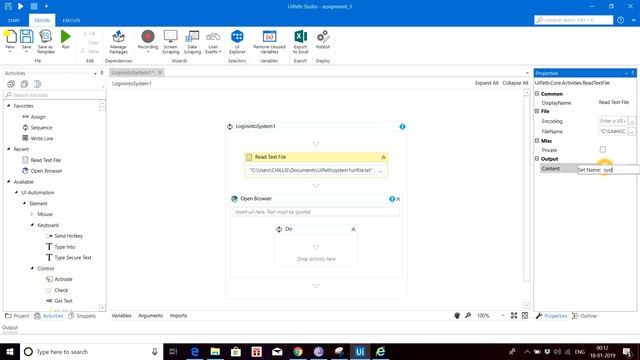Open Edge browser from taskbar
This screenshot has width=640, height=360.
coord(195,351)
